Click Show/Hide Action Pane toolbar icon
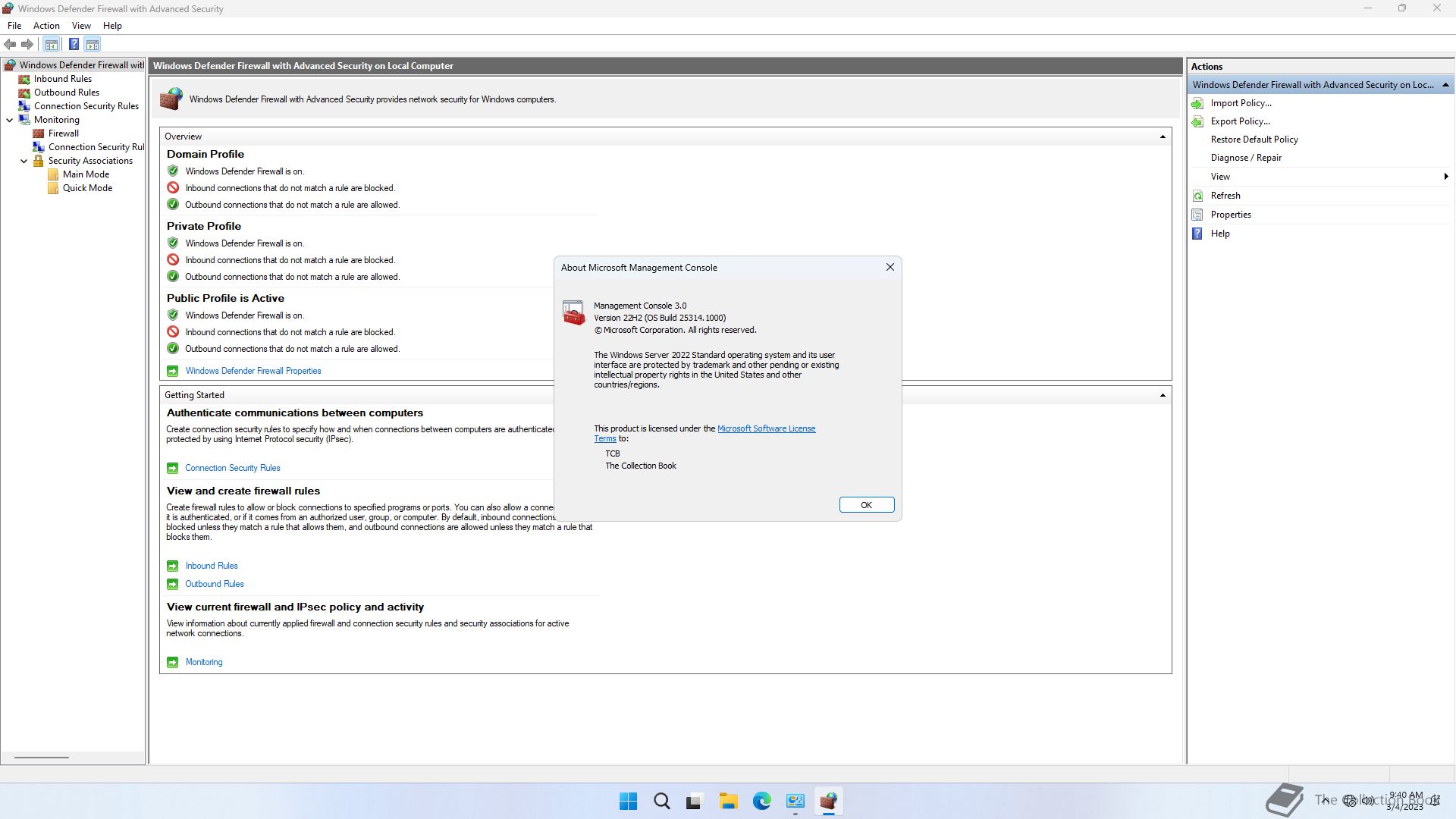 [x=93, y=45]
